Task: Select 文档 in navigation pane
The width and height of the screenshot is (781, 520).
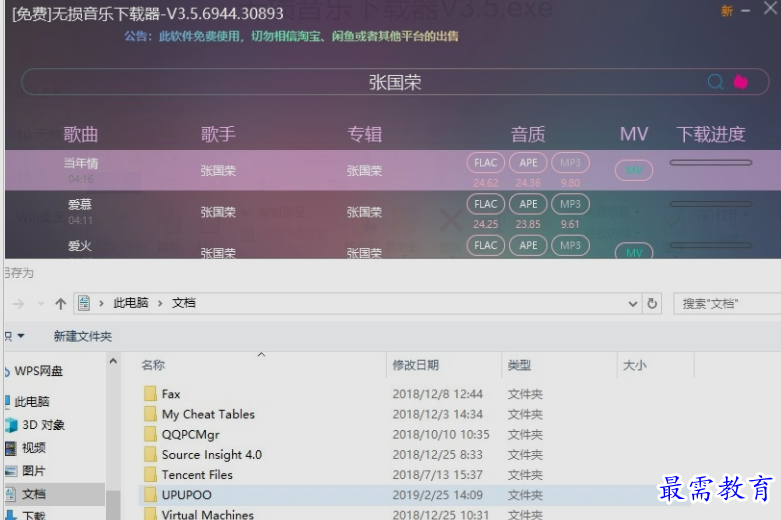Action: pos(34,494)
